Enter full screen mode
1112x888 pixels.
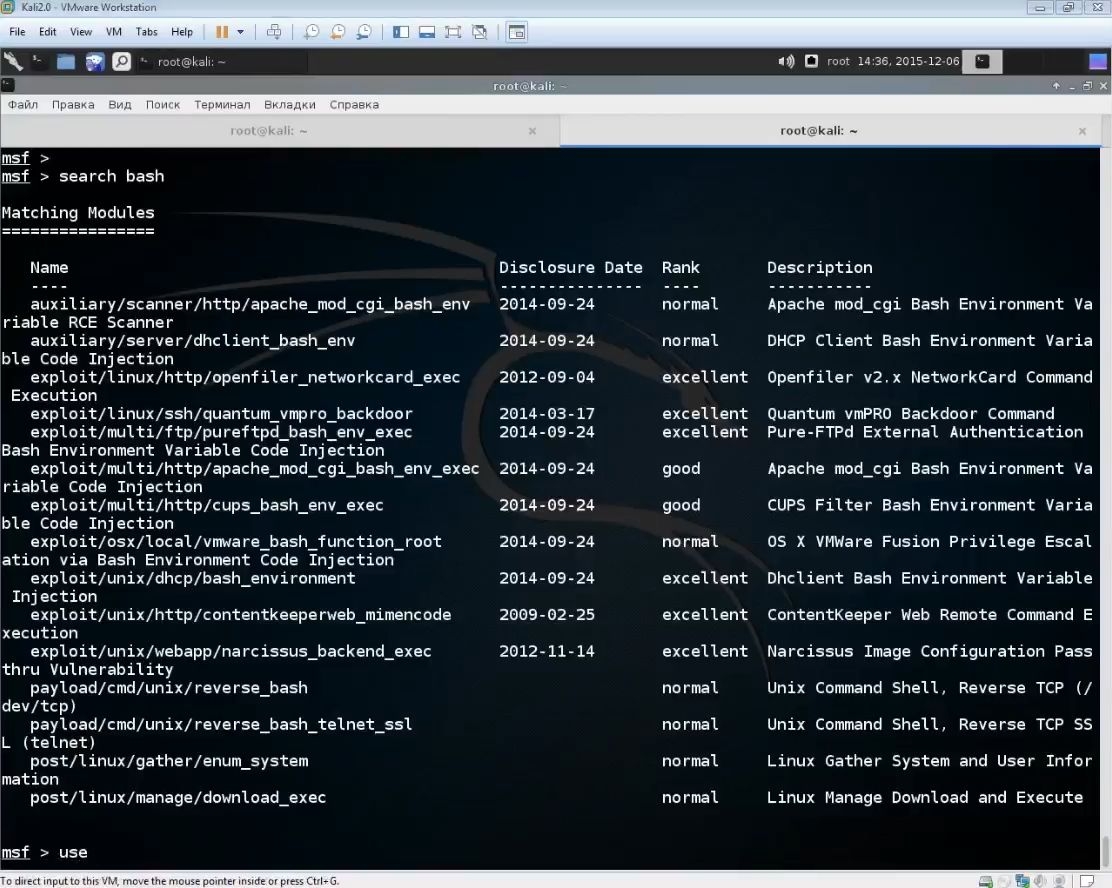tap(453, 32)
